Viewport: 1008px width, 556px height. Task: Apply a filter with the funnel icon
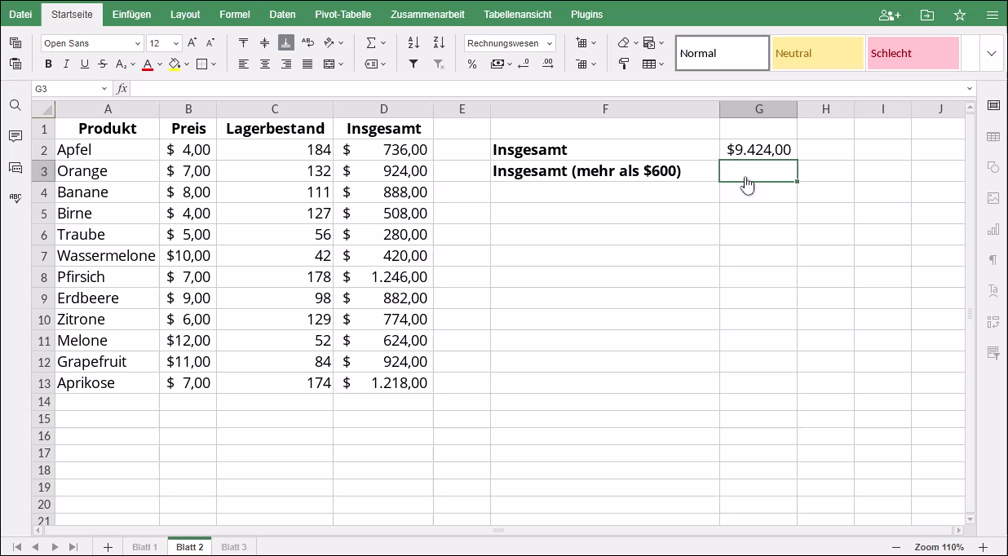pos(414,64)
